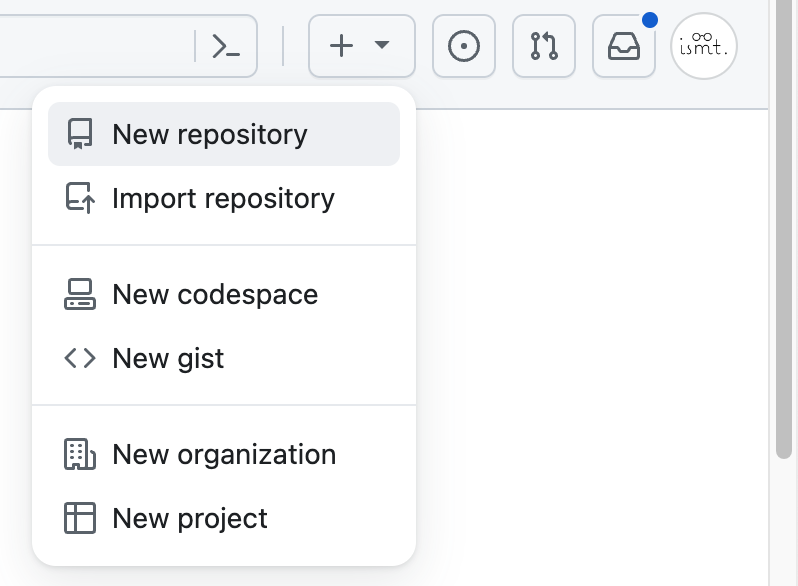The height and width of the screenshot is (586, 798).
Task: Click the gist code brackets icon
Action: click(x=80, y=358)
